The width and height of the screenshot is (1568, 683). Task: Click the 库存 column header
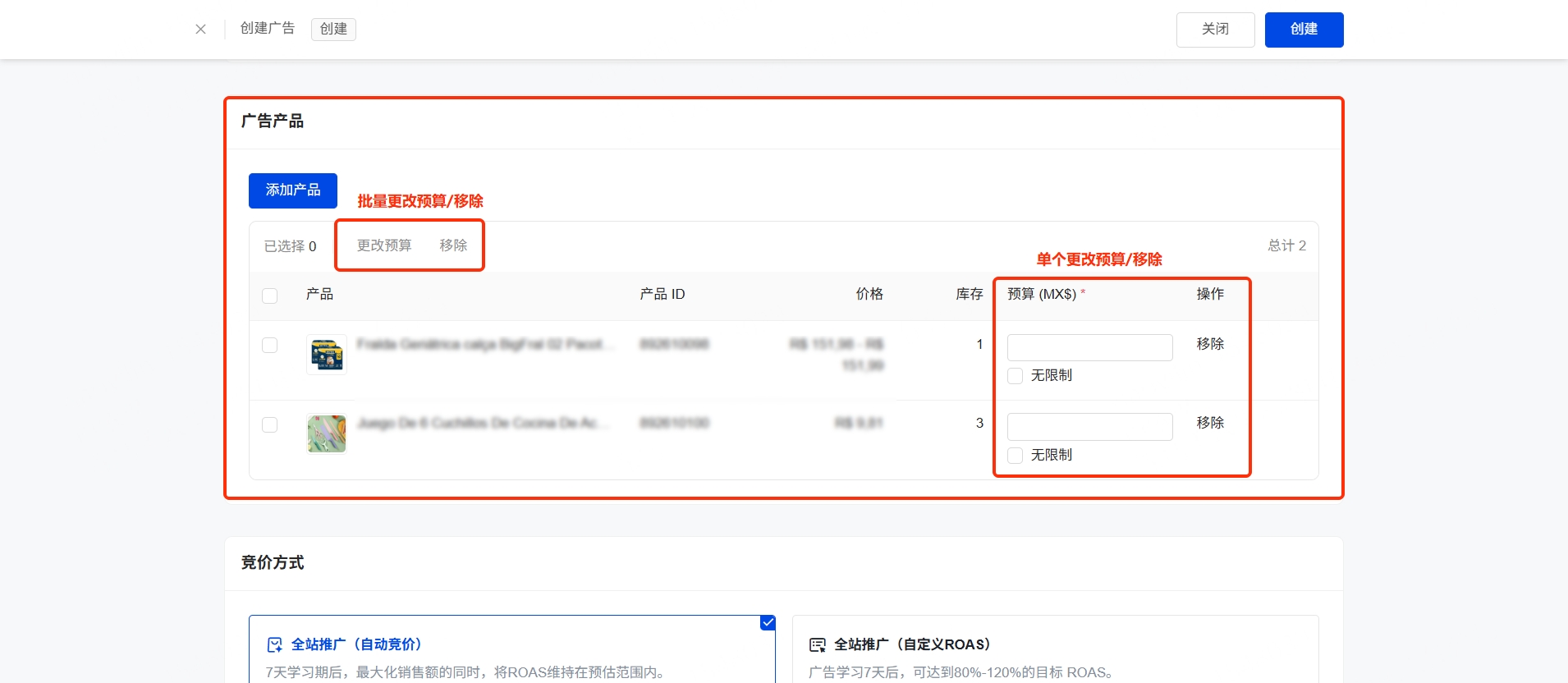pos(970,294)
